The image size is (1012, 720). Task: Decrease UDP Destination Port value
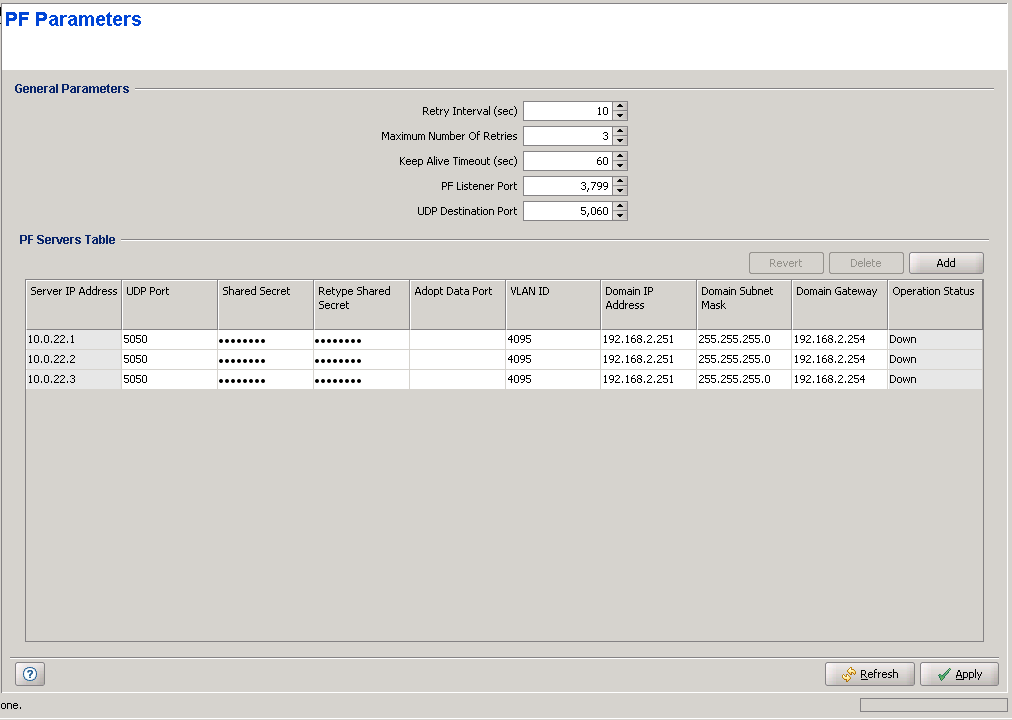[x=620, y=216]
